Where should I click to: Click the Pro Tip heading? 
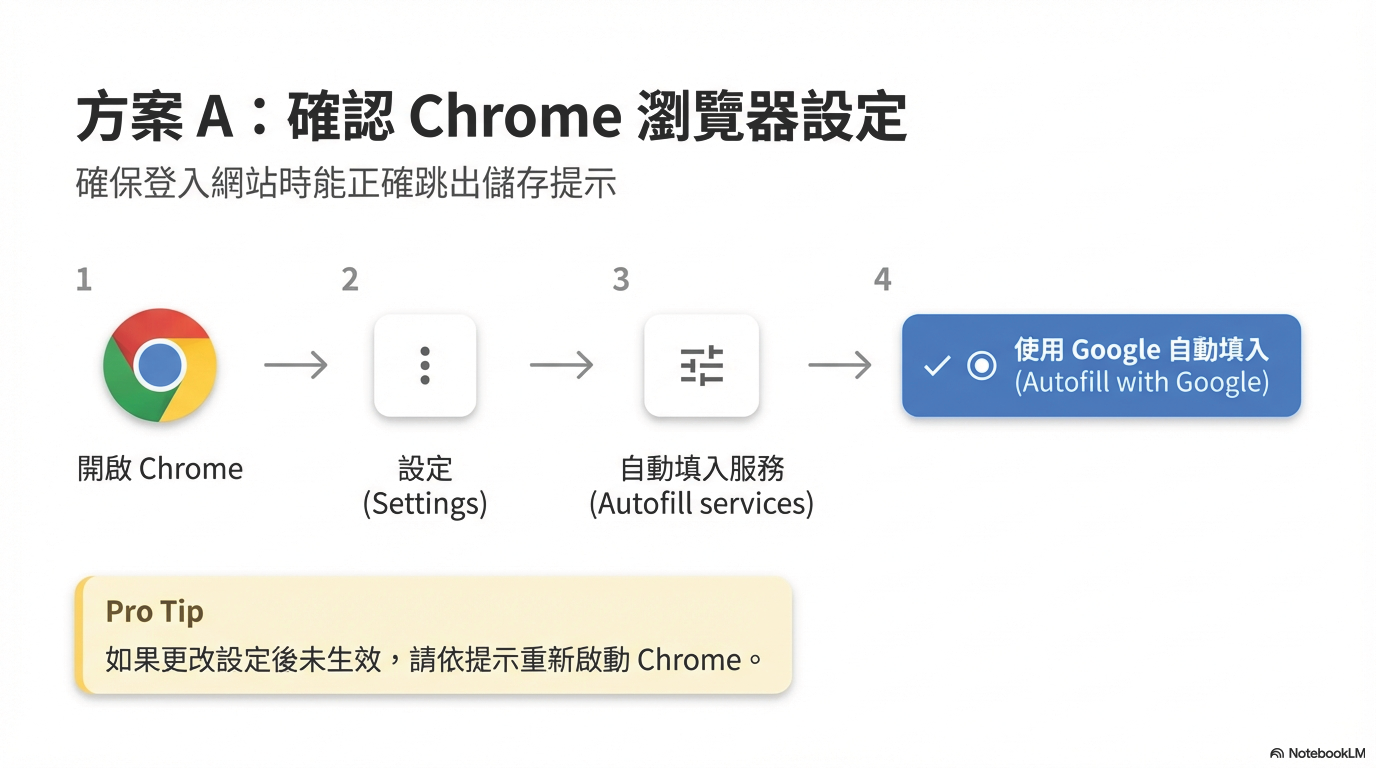tap(154, 611)
